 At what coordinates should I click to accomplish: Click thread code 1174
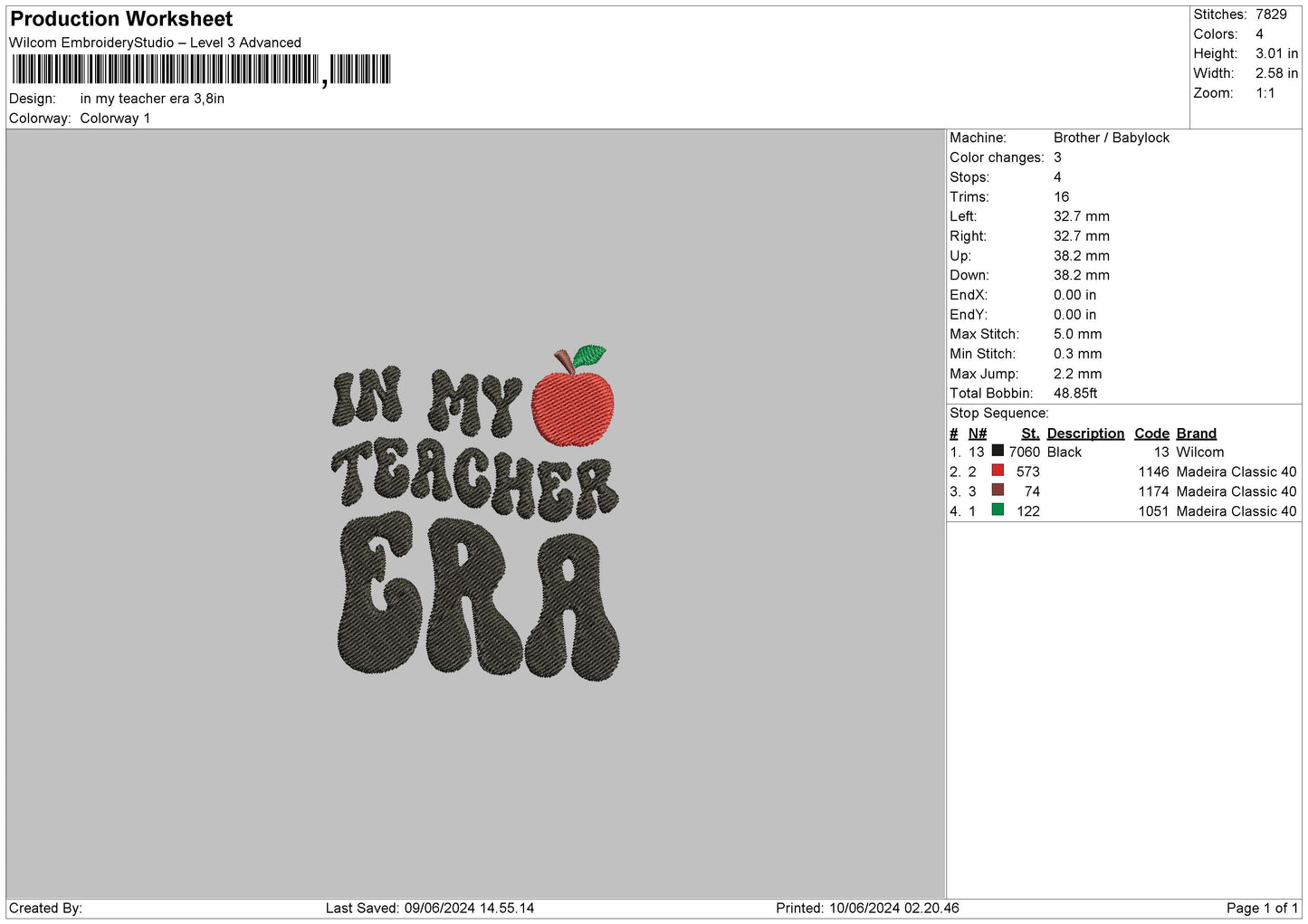click(x=1153, y=491)
